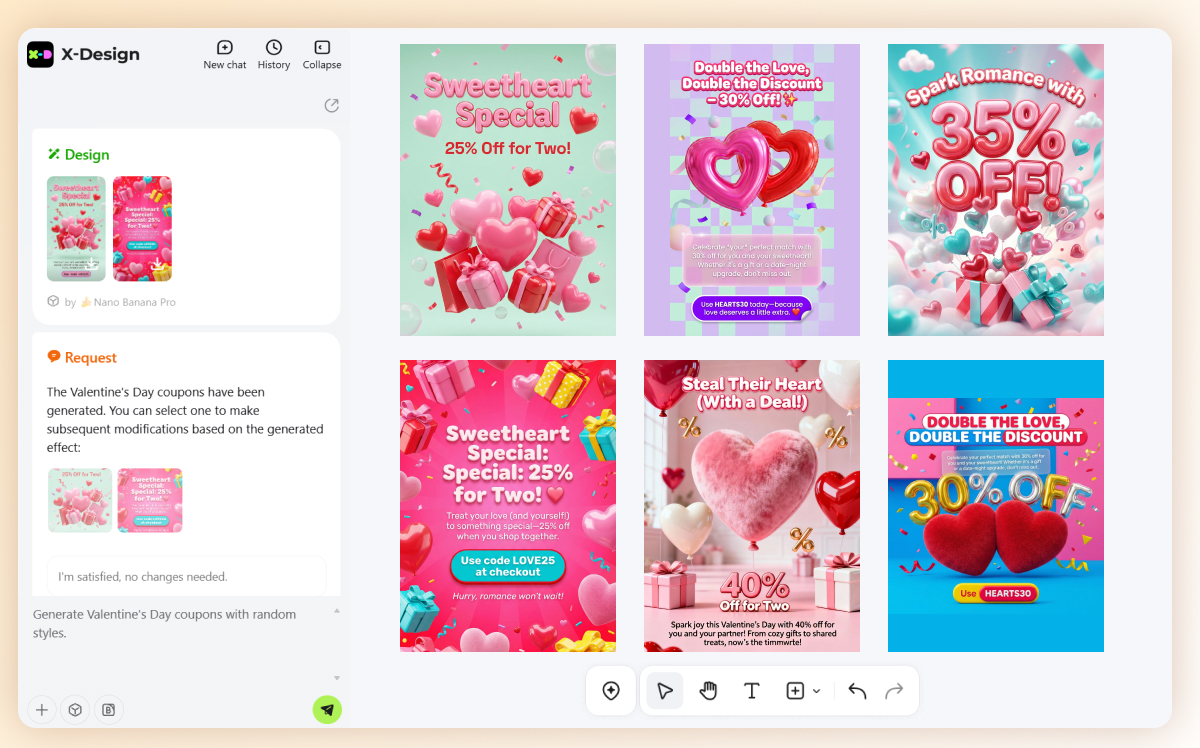The width and height of the screenshot is (1200, 748).
Task: Click the share/export icon above the Design panel
Action: pos(332,105)
